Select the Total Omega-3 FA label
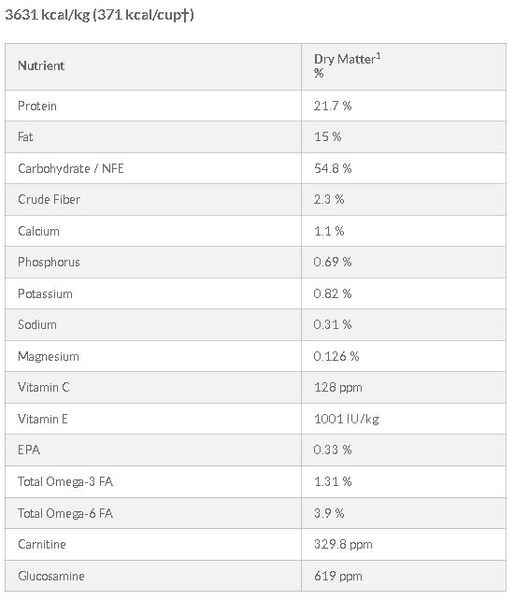 tap(65, 482)
